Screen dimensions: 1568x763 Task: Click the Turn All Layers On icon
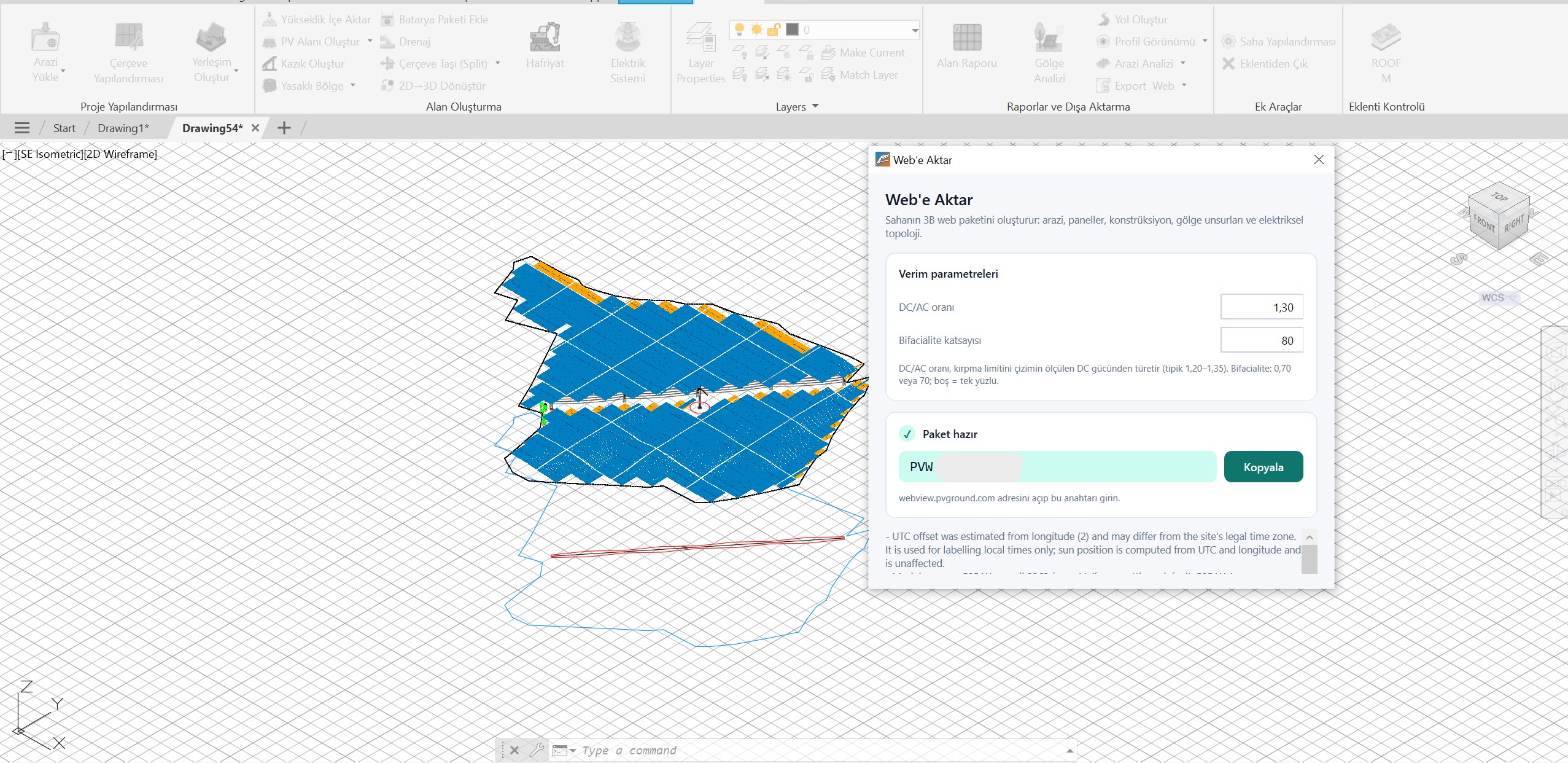click(x=740, y=75)
